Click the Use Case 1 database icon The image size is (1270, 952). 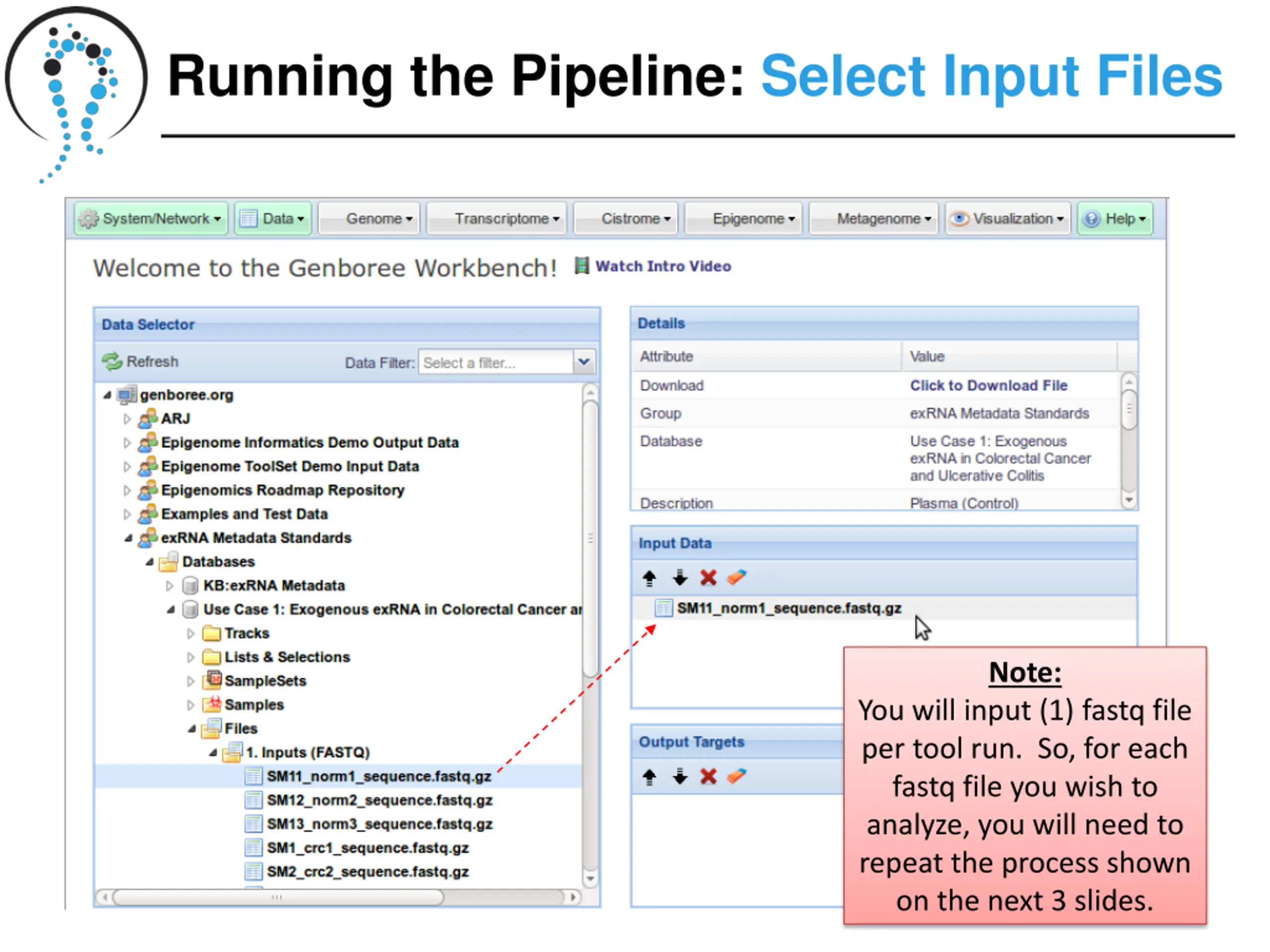click(x=190, y=609)
